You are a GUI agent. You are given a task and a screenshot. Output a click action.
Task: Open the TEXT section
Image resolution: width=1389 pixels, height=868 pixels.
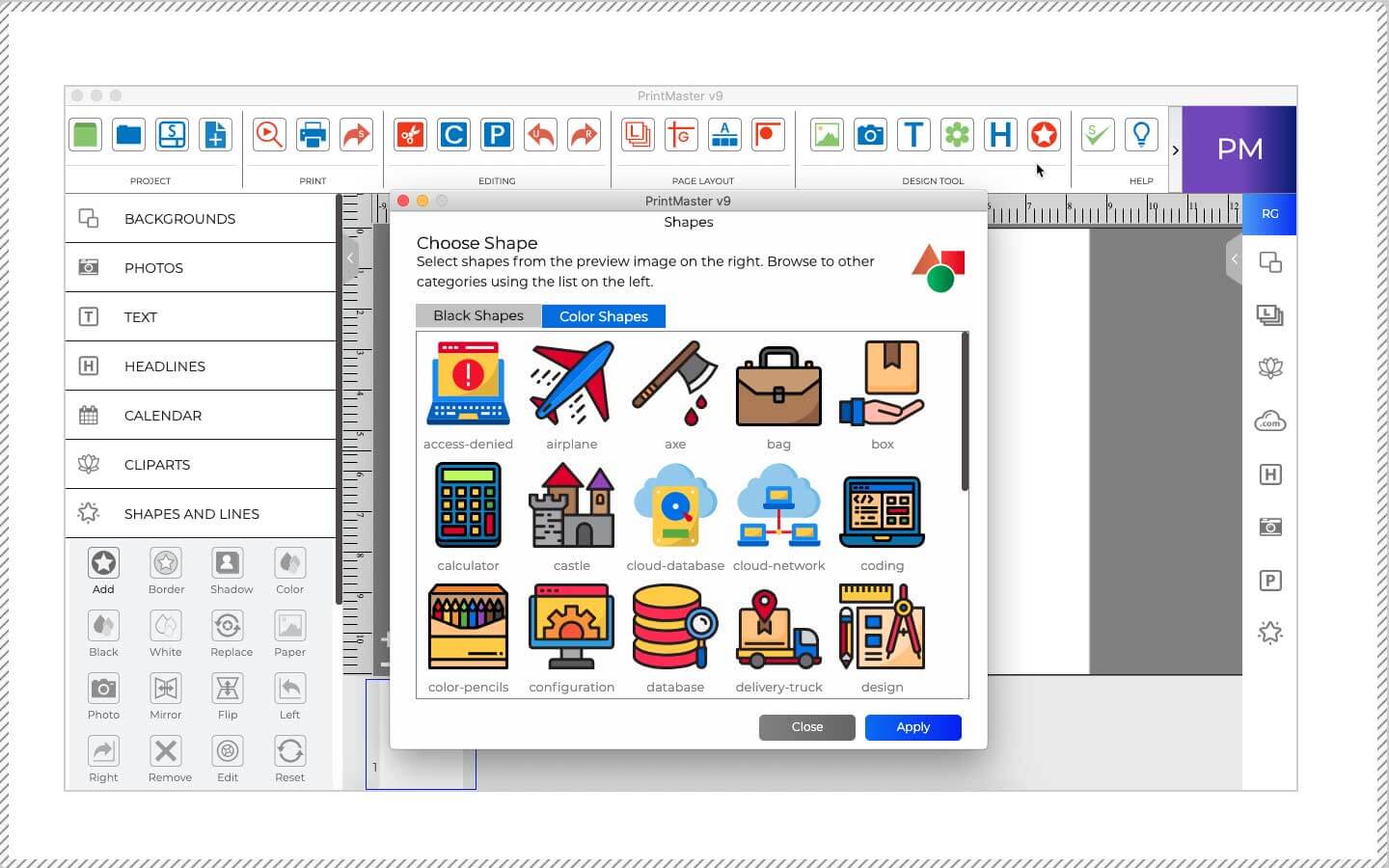[201, 316]
